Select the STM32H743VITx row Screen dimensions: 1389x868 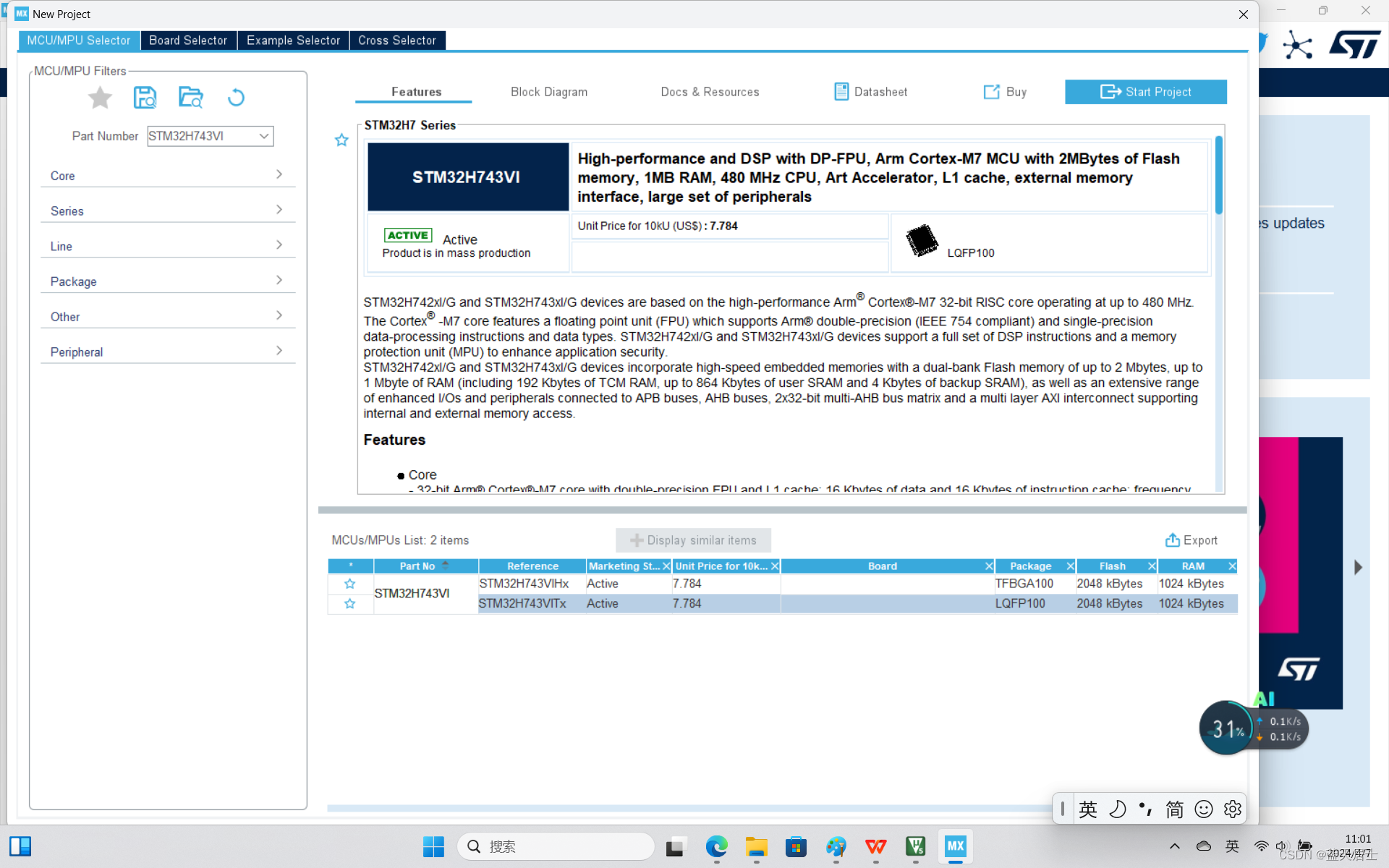click(522, 603)
